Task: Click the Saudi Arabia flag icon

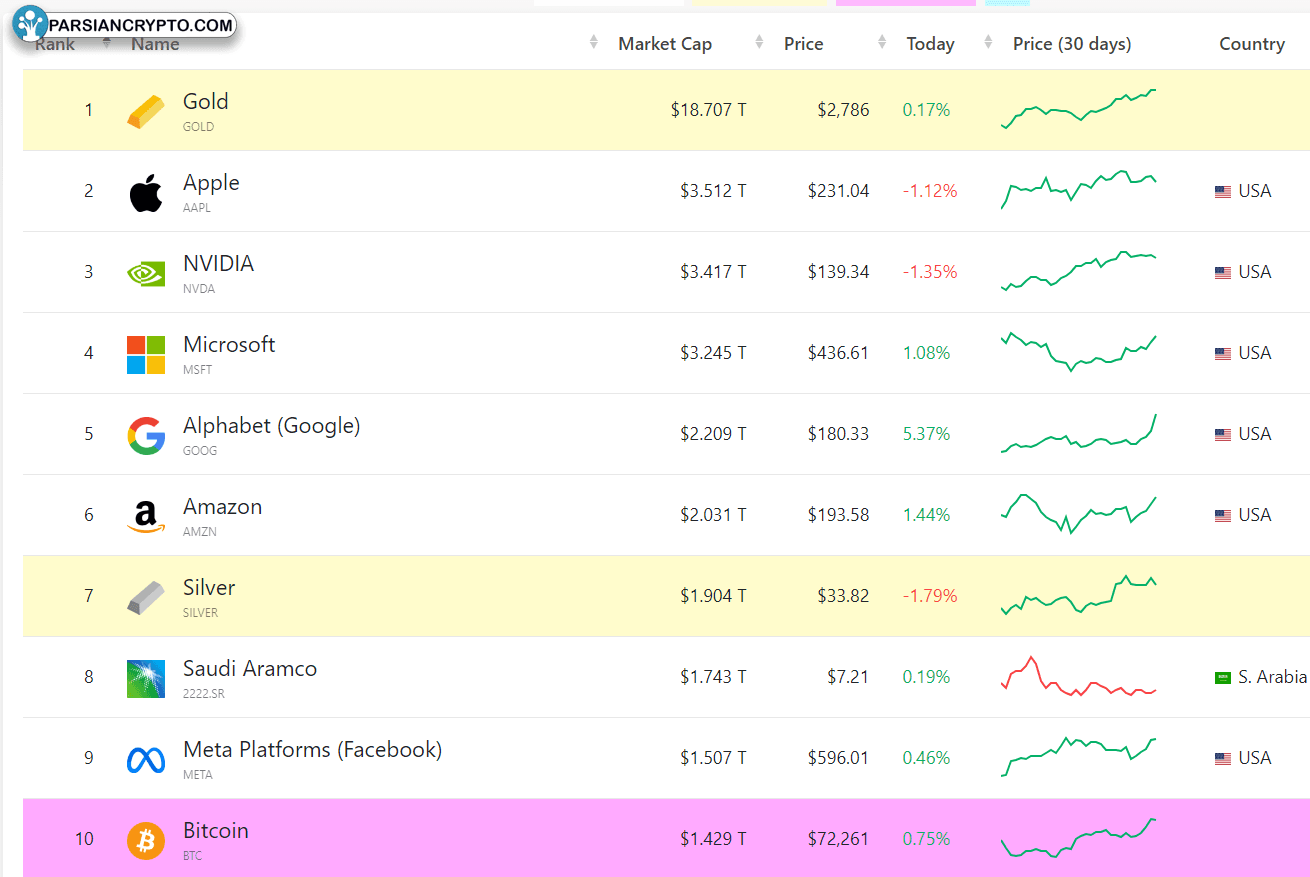Action: coord(1223,678)
